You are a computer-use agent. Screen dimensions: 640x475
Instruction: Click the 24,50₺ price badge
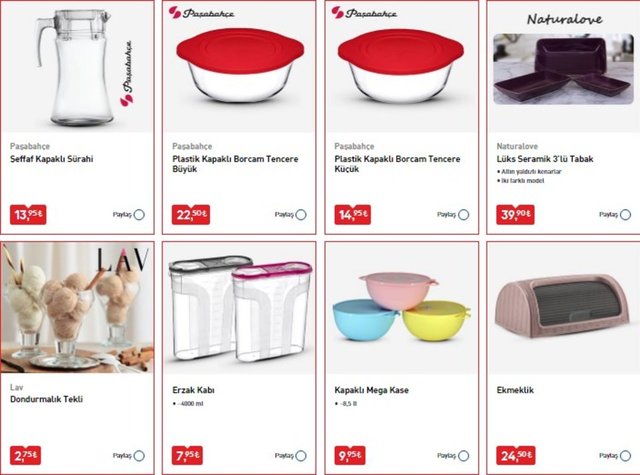point(516,455)
